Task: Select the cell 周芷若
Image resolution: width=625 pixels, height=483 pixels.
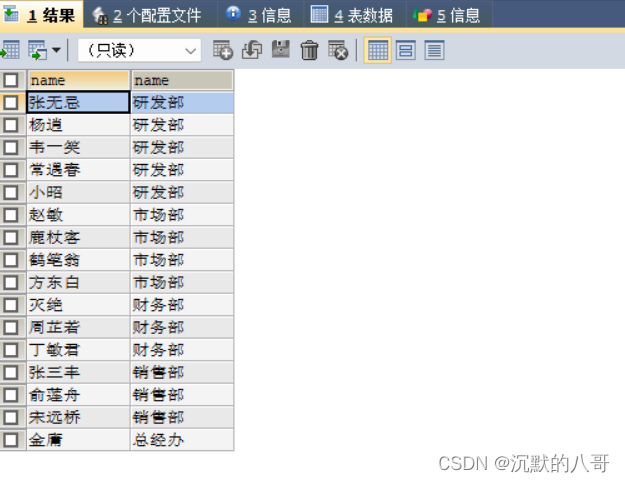Action: (x=79, y=328)
